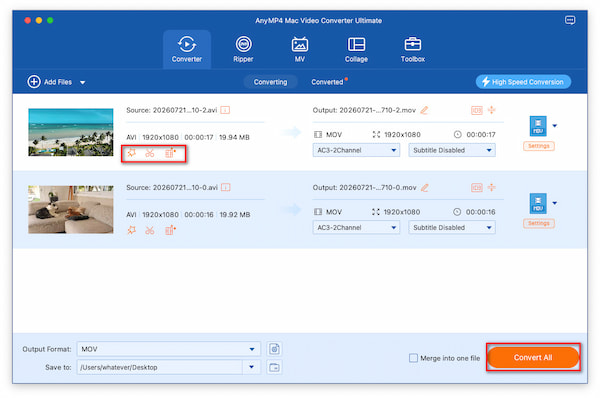The height and width of the screenshot is (398, 600).
Task: Select the beach video thumbnail
Action: click(x=71, y=132)
